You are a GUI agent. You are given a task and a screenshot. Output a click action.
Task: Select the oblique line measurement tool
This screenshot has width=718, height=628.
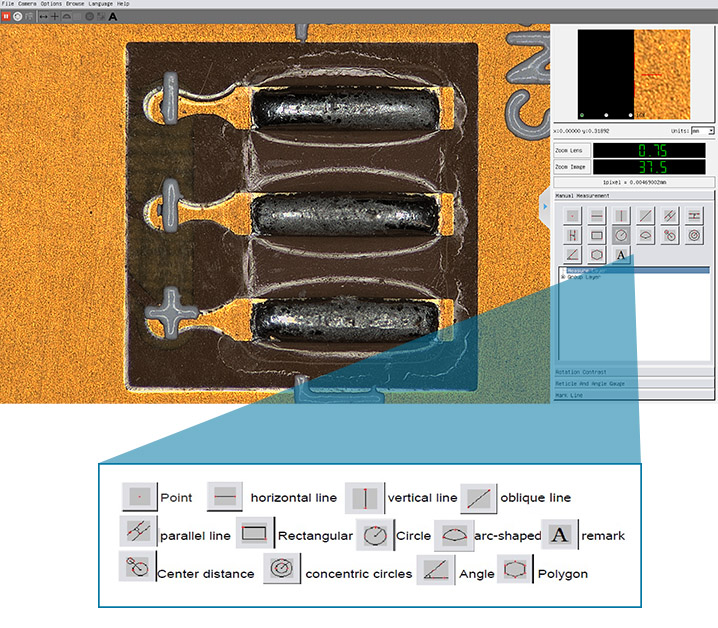pos(645,215)
